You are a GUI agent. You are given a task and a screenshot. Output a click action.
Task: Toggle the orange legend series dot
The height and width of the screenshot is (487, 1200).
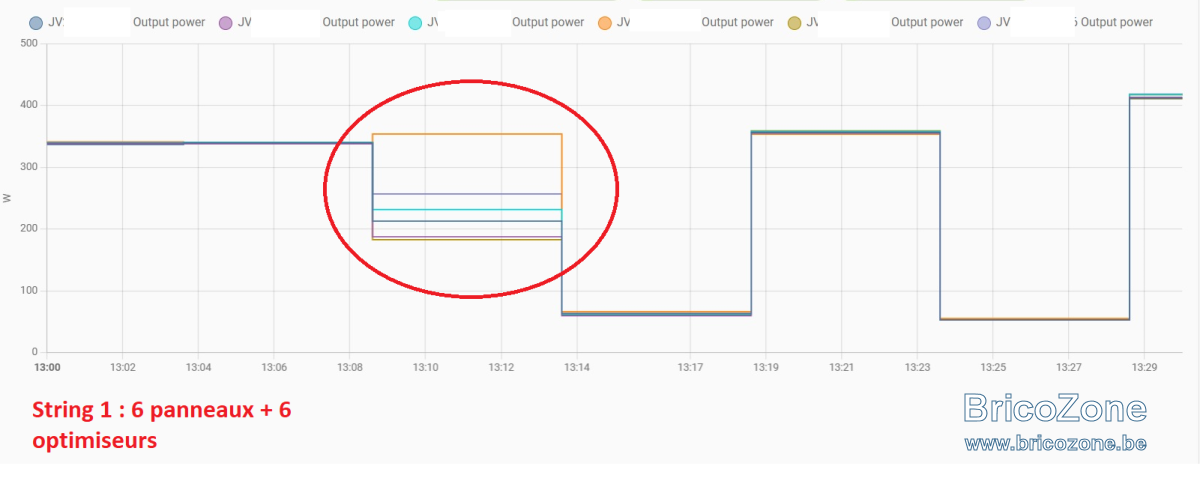[604, 22]
